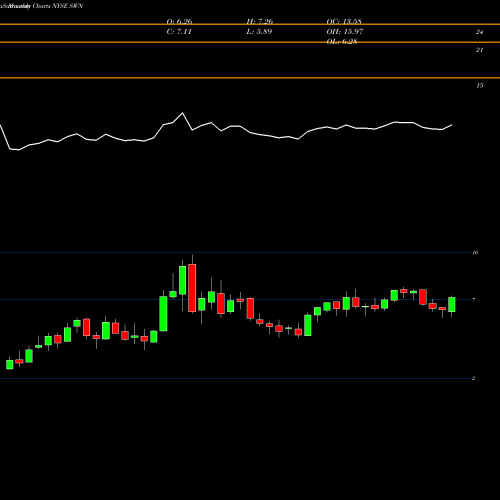Image resolution: width=500 pixels, height=500 pixels.
Task: Click the 'OH: 15.97' value
Action: tap(345, 32)
